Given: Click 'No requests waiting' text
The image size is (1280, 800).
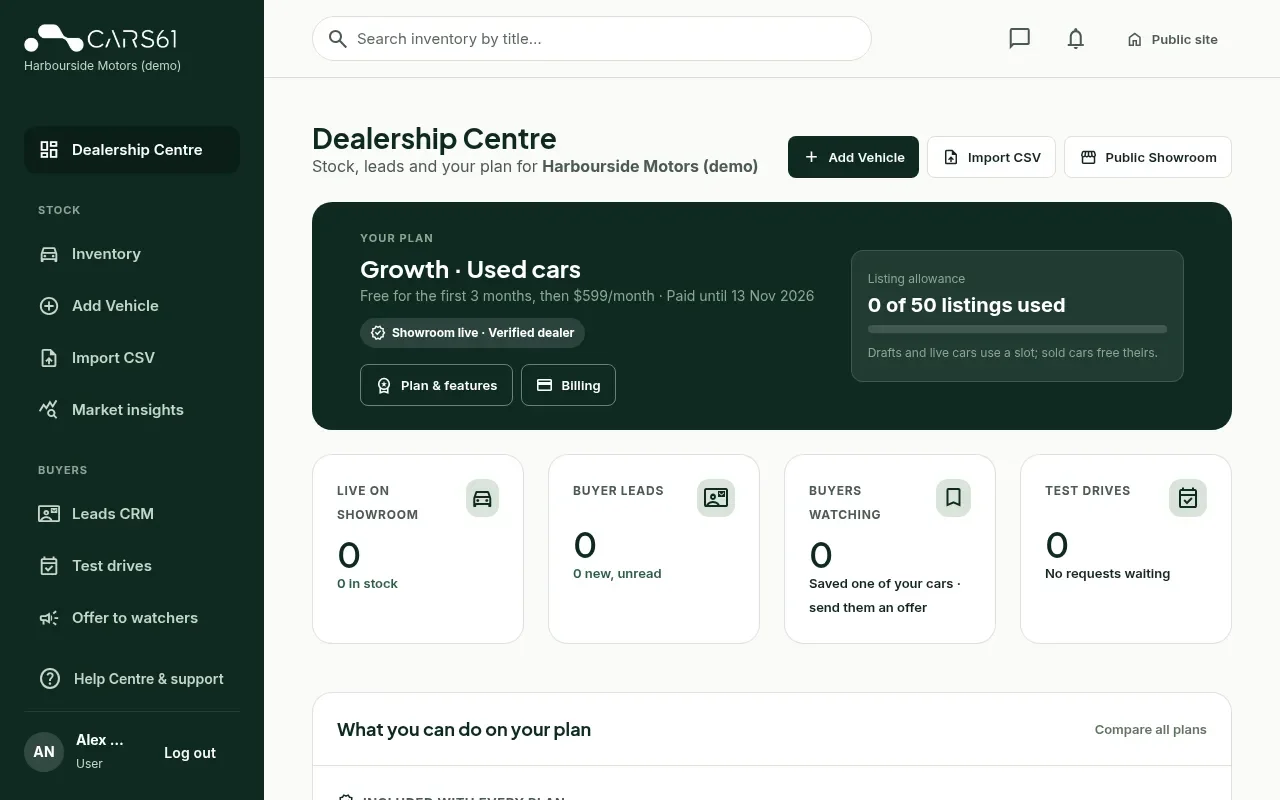Looking at the screenshot, I should tap(1107, 574).
